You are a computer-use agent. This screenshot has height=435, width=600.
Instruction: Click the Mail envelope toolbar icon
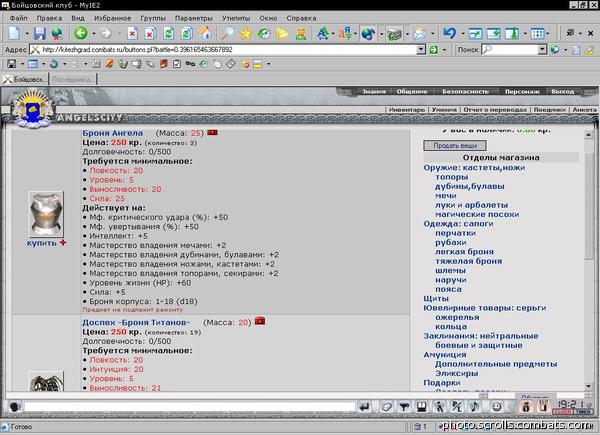[420, 34]
